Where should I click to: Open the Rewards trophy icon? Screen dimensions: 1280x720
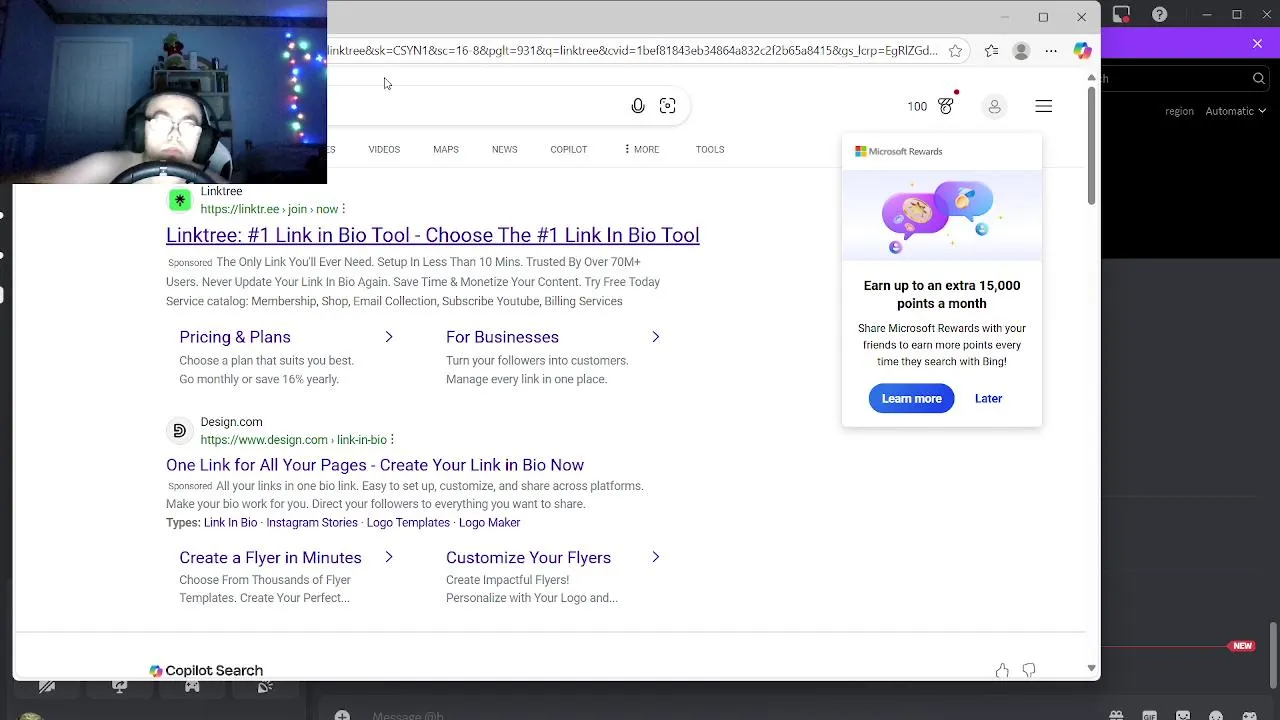tap(946, 106)
